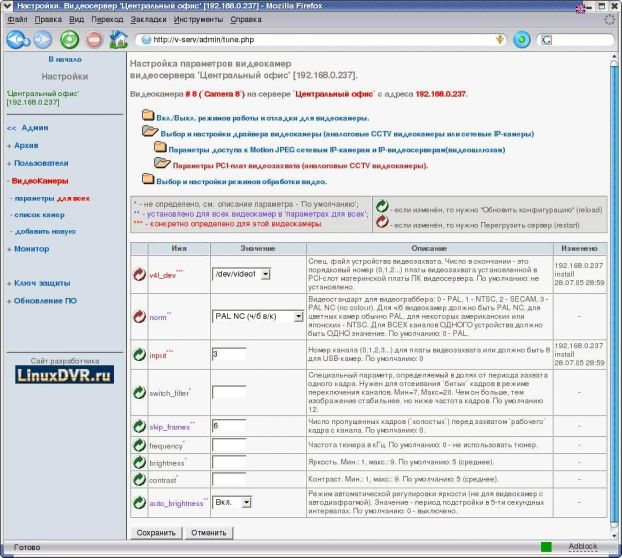Click the search engine icon in search box
Viewport: 622px width, 558px height.
point(547,40)
